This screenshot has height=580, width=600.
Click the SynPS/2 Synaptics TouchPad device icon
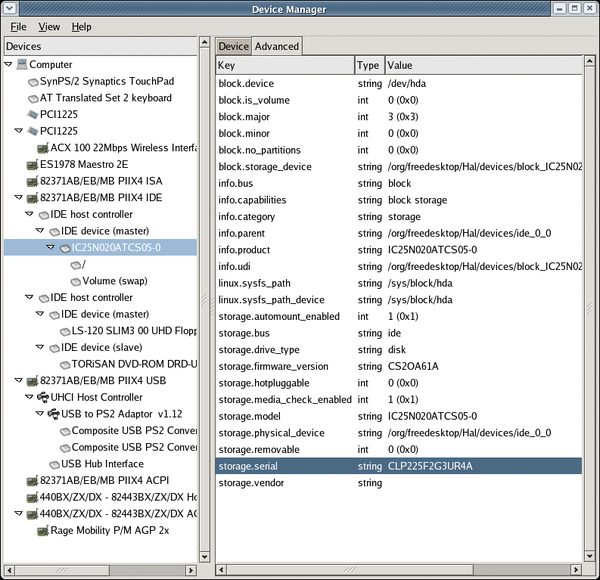click(x=33, y=82)
